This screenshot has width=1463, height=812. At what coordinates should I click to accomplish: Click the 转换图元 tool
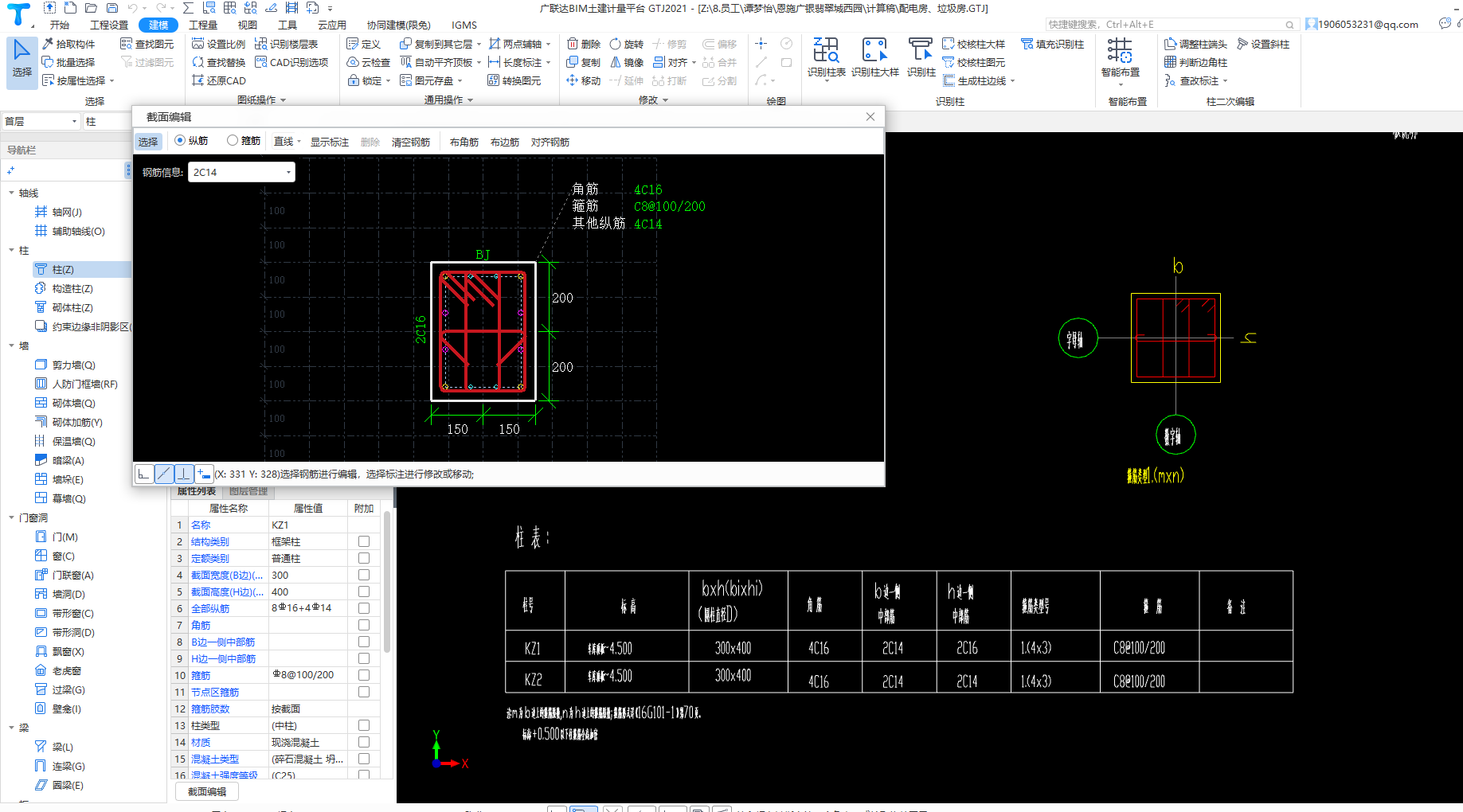coord(514,80)
